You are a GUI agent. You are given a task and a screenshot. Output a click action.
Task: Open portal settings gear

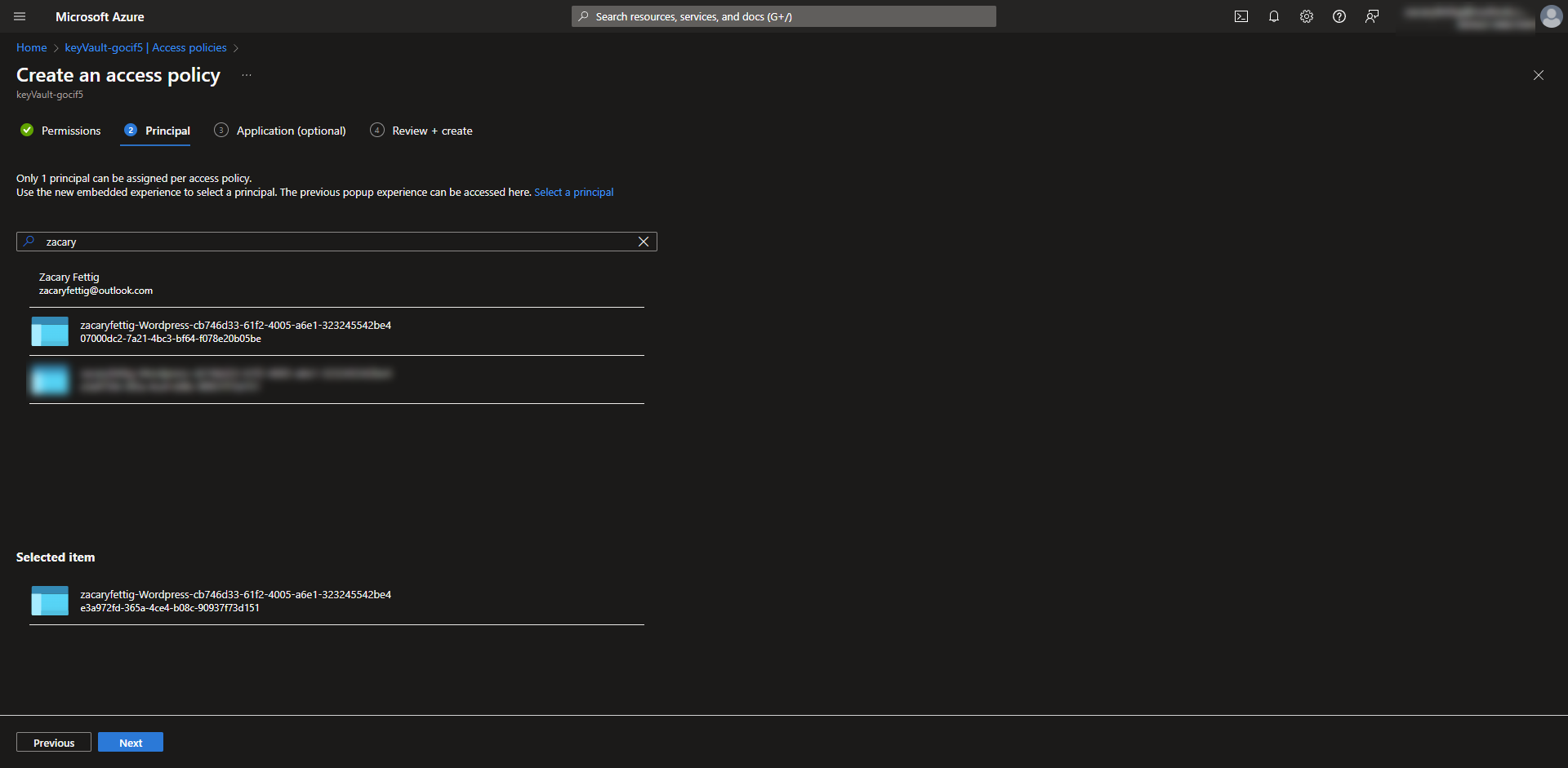click(1307, 16)
